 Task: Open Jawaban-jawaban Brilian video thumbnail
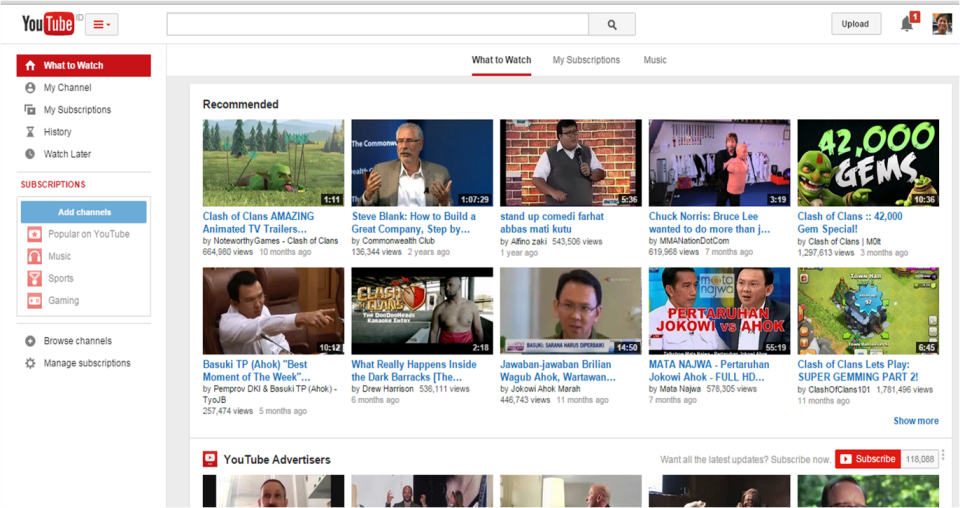(571, 311)
